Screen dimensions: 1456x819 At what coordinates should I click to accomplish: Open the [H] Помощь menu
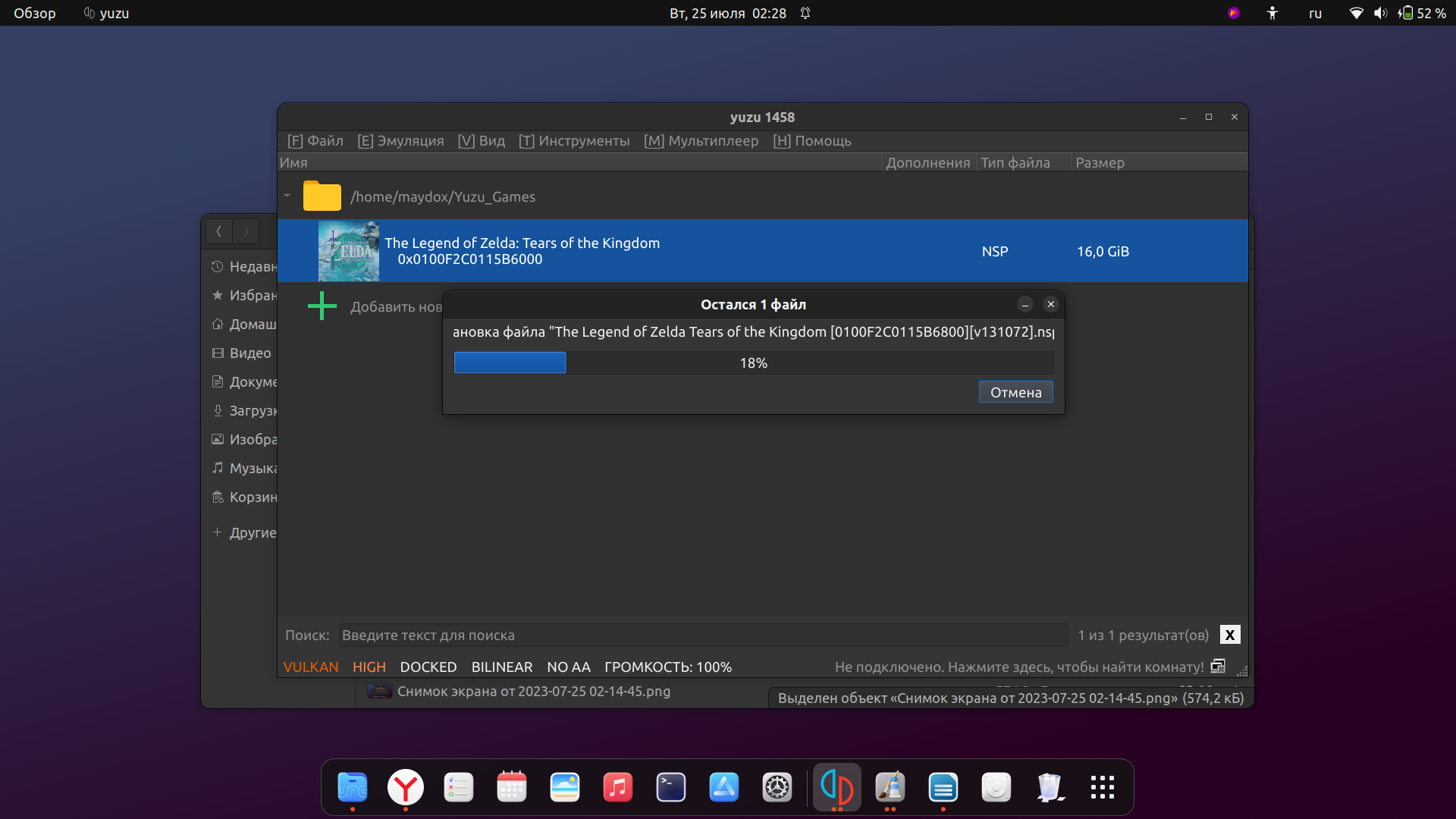click(812, 141)
